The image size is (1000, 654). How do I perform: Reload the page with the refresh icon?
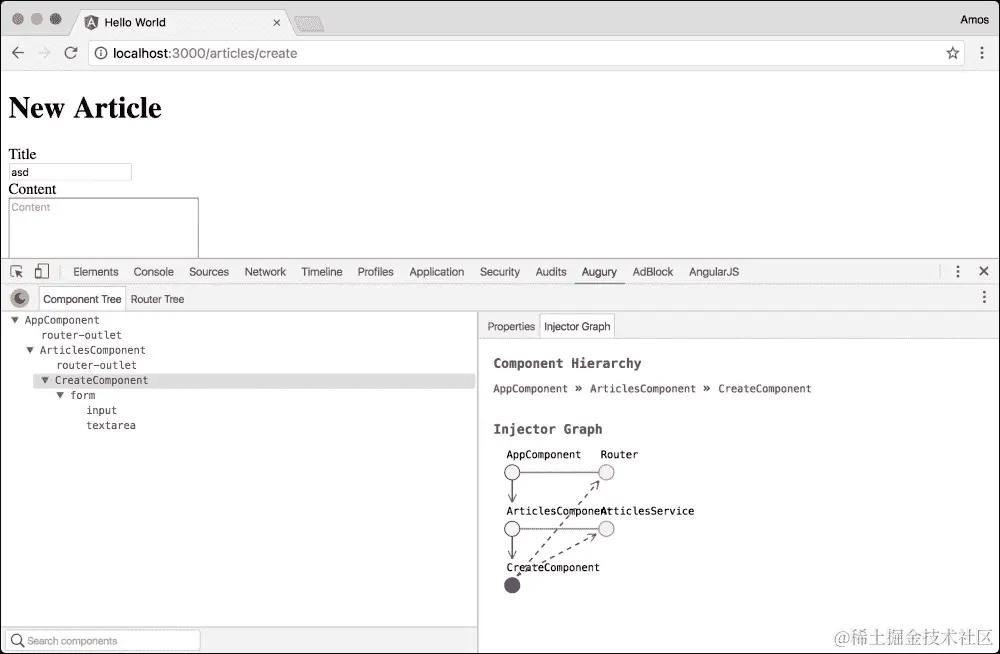(x=71, y=53)
